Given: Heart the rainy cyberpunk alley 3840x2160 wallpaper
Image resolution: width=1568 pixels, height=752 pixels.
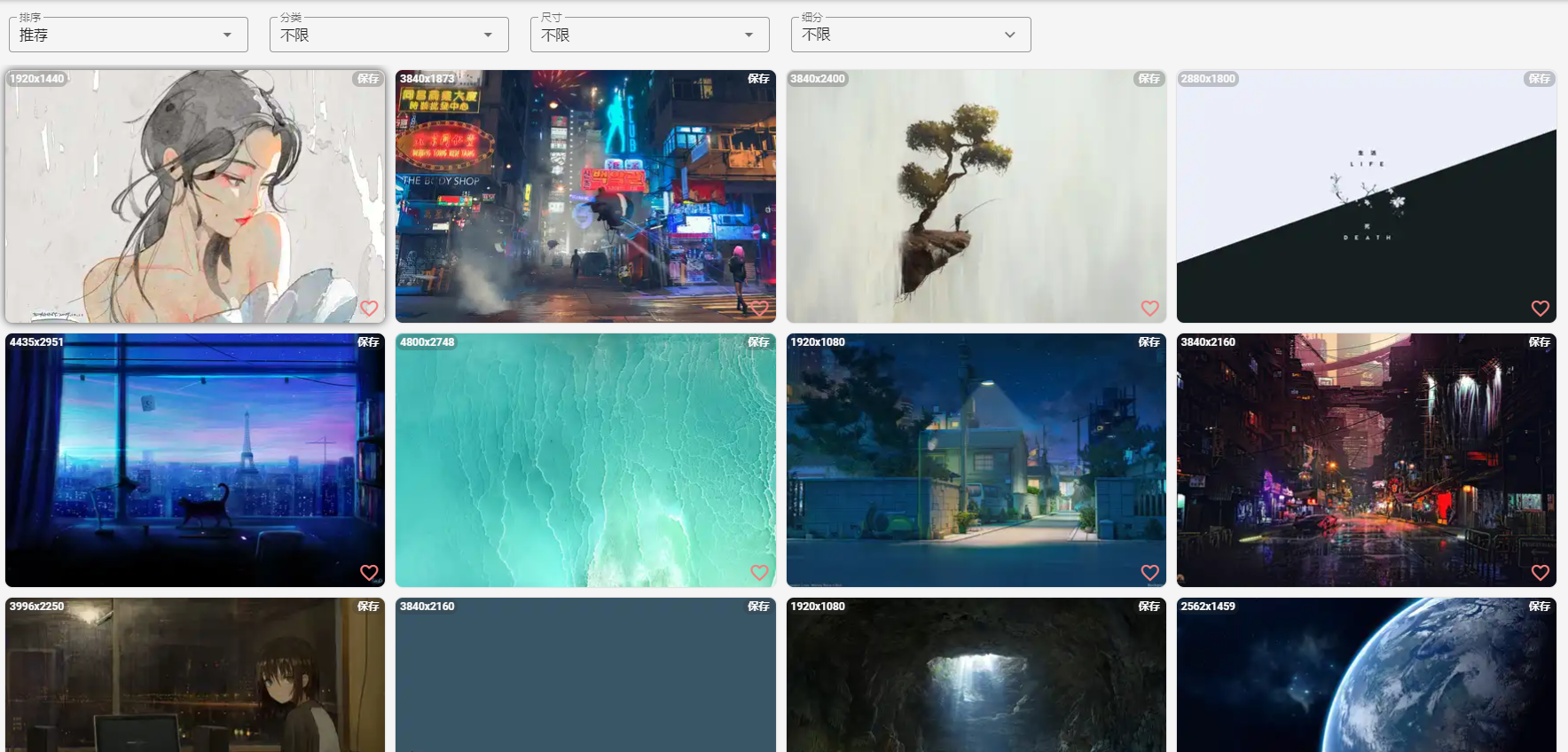Looking at the screenshot, I should coord(1540,573).
